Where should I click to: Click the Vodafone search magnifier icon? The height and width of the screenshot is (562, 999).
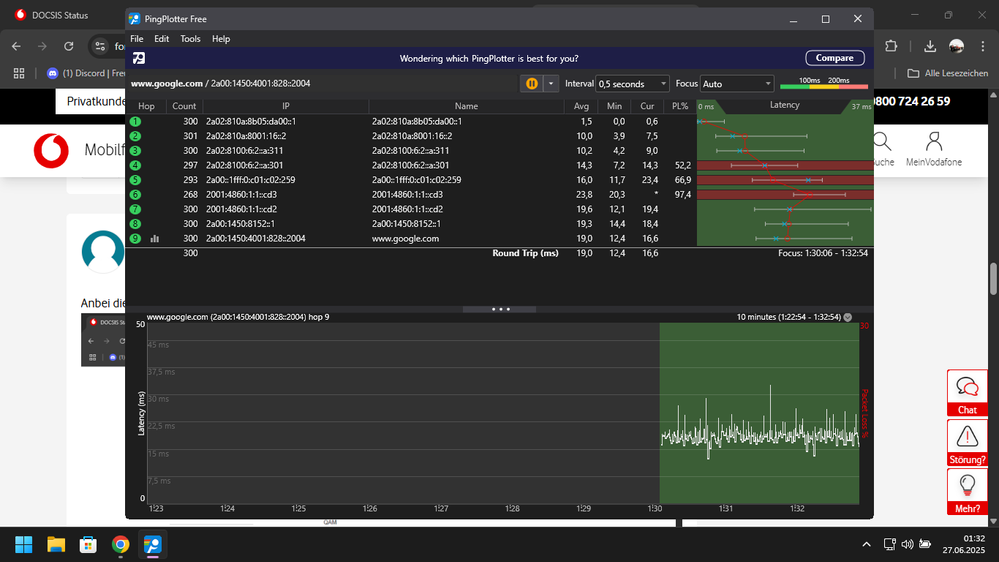click(x=882, y=142)
